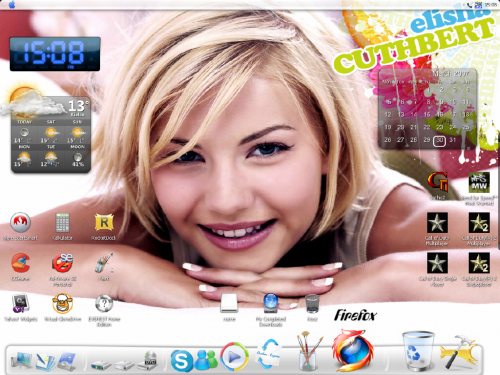This screenshot has width=500, height=375.
Task: Click the digital clock widget
Action: pos(55,54)
